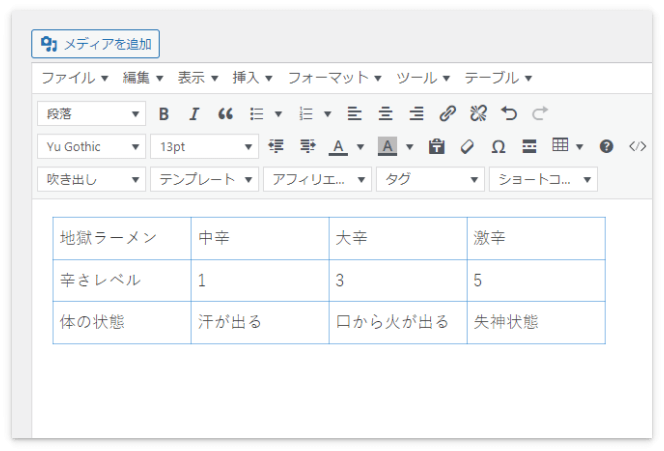Apply italic formatting
This screenshot has width=664, height=451.
pyautogui.click(x=194, y=113)
